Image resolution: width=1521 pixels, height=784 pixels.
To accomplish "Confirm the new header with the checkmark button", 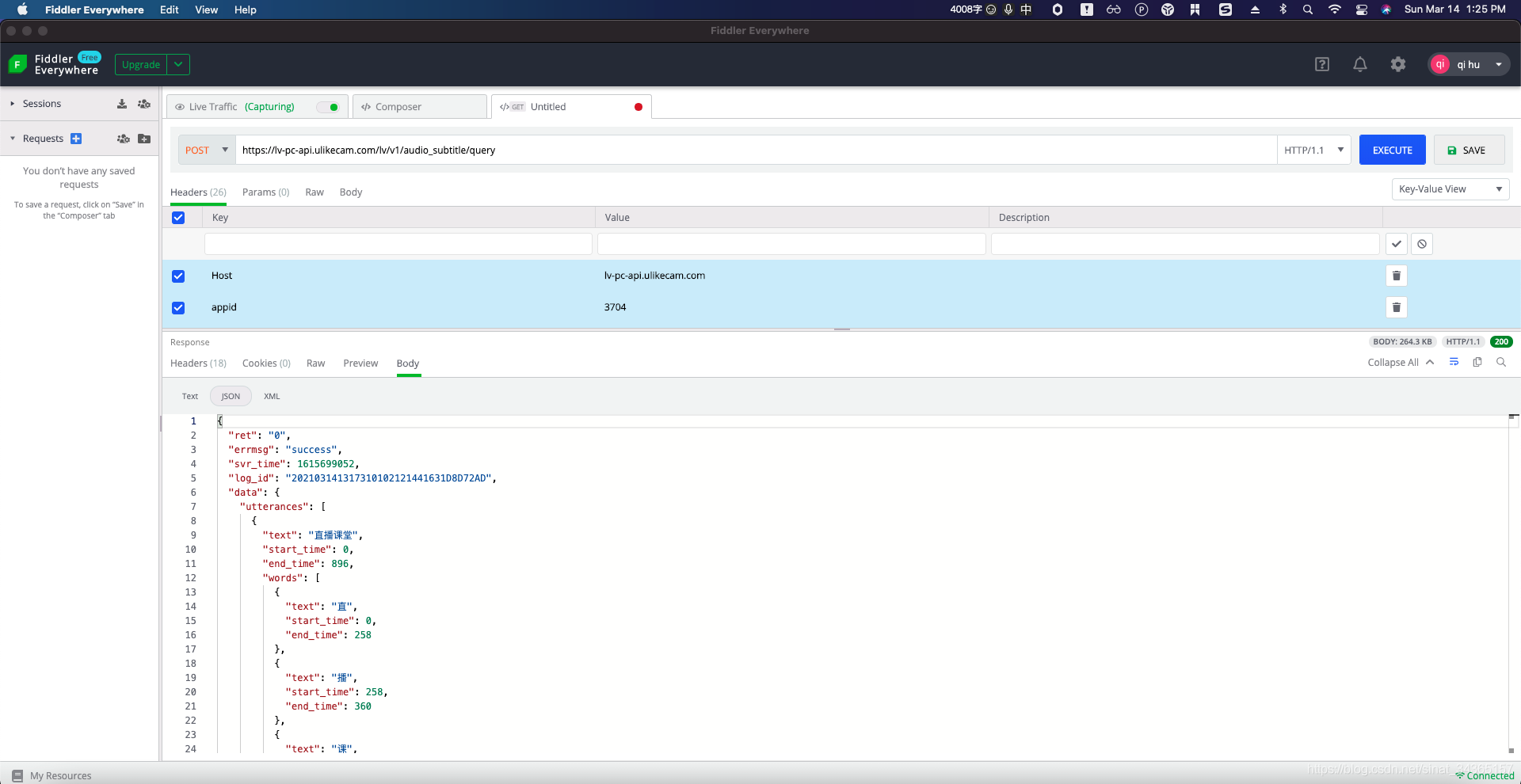I will pos(1397,244).
